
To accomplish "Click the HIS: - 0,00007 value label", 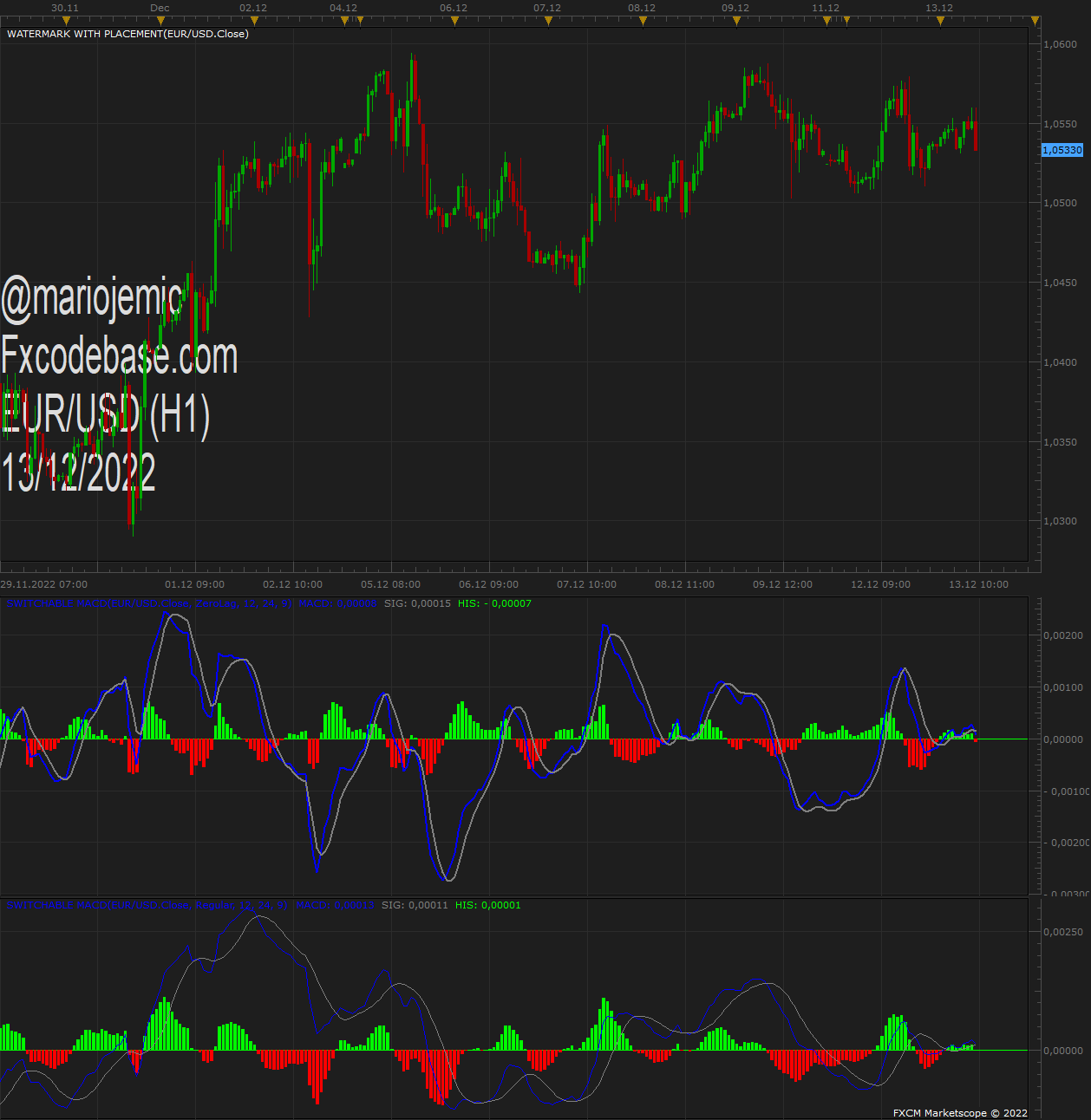I will tap(495, 603).
